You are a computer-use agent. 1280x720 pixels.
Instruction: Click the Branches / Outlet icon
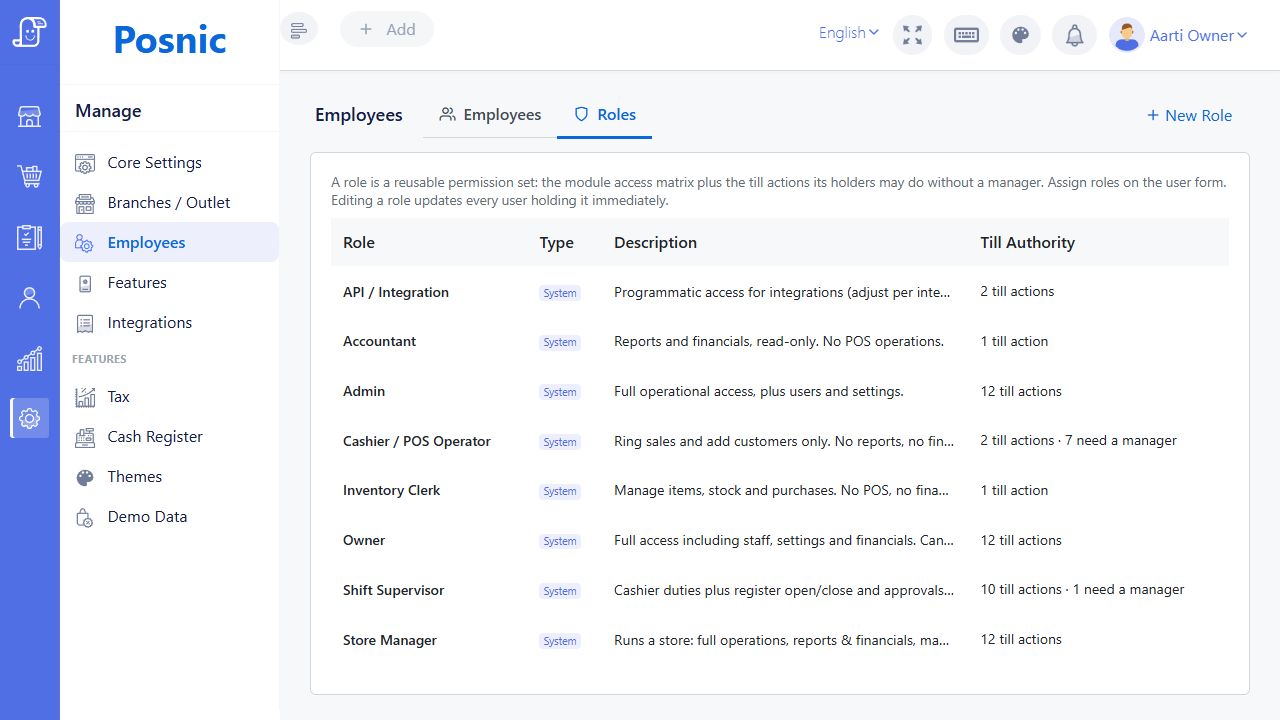(85, 203)
